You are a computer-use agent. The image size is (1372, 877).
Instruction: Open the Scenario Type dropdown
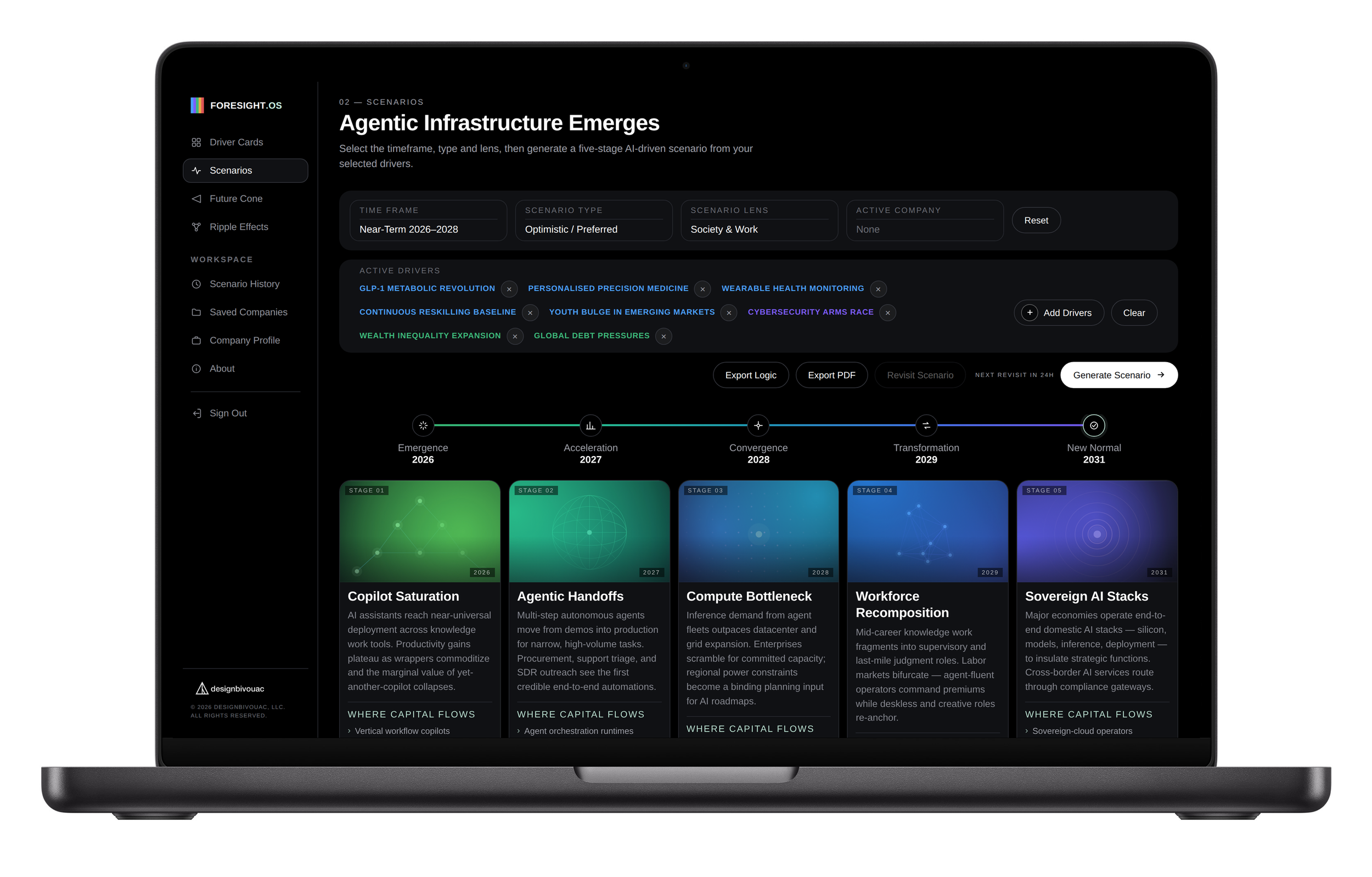(594, 221)
